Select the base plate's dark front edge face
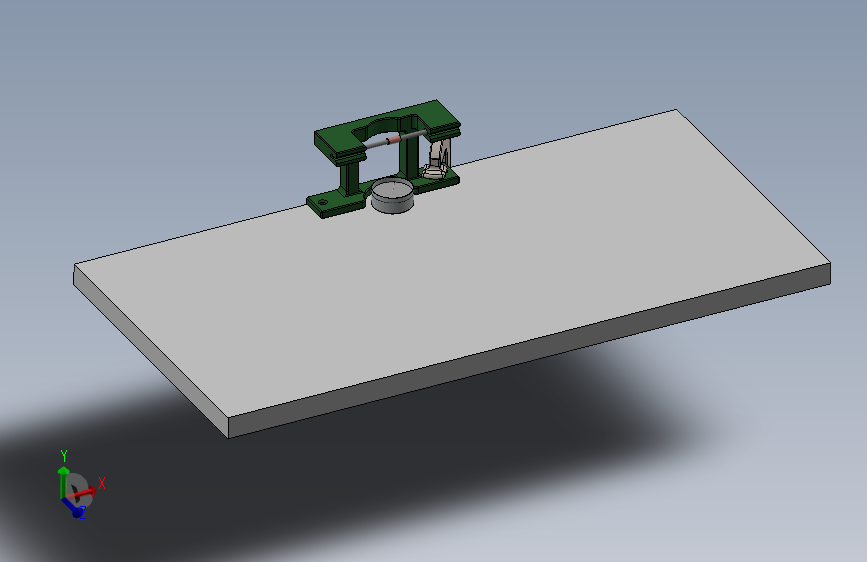Viewport: 867px width, 562px height. click(530, 350)
